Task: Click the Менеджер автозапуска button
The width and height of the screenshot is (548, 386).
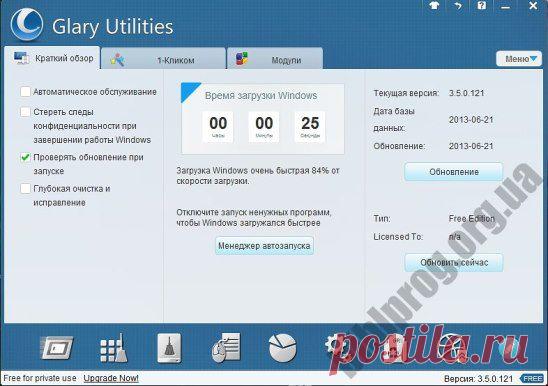Action: (264, 246)
